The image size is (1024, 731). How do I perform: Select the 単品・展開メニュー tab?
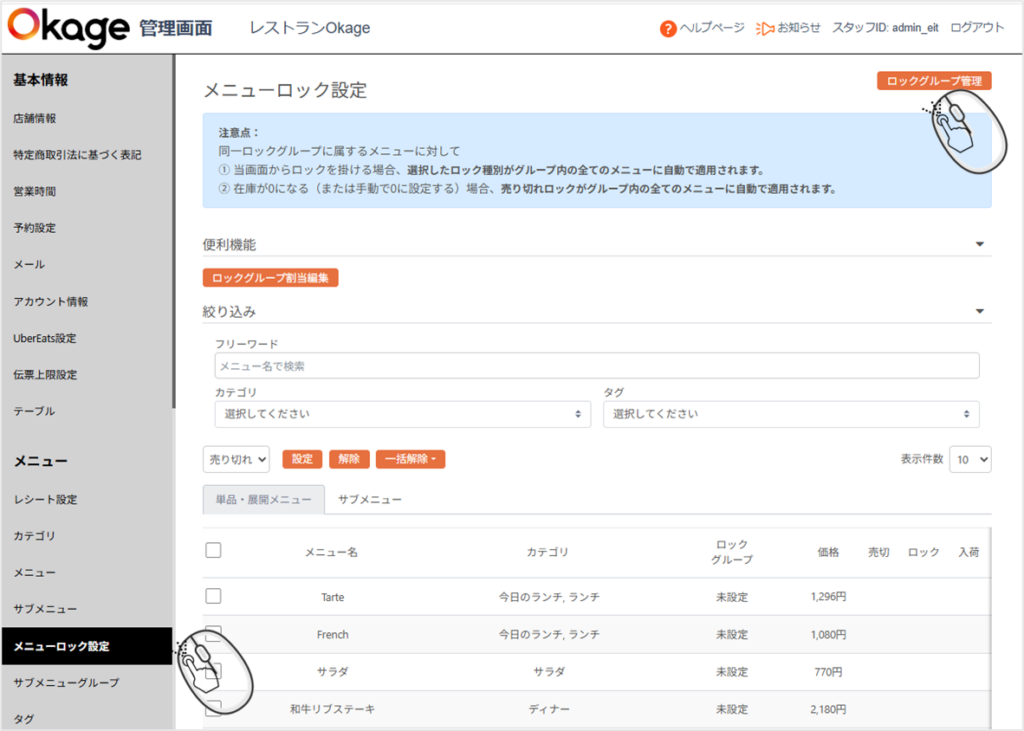pos(264,499)
